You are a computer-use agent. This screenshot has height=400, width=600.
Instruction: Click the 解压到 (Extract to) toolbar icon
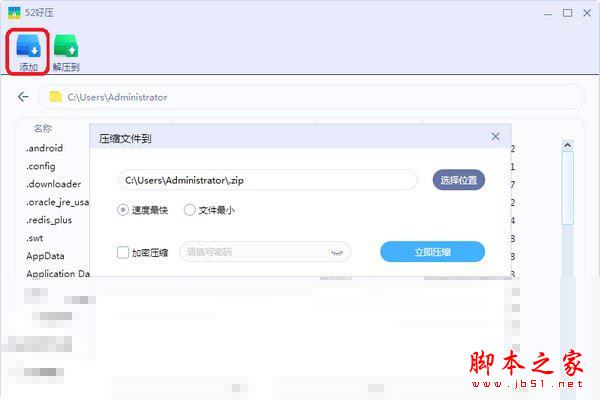pos(66,52)
